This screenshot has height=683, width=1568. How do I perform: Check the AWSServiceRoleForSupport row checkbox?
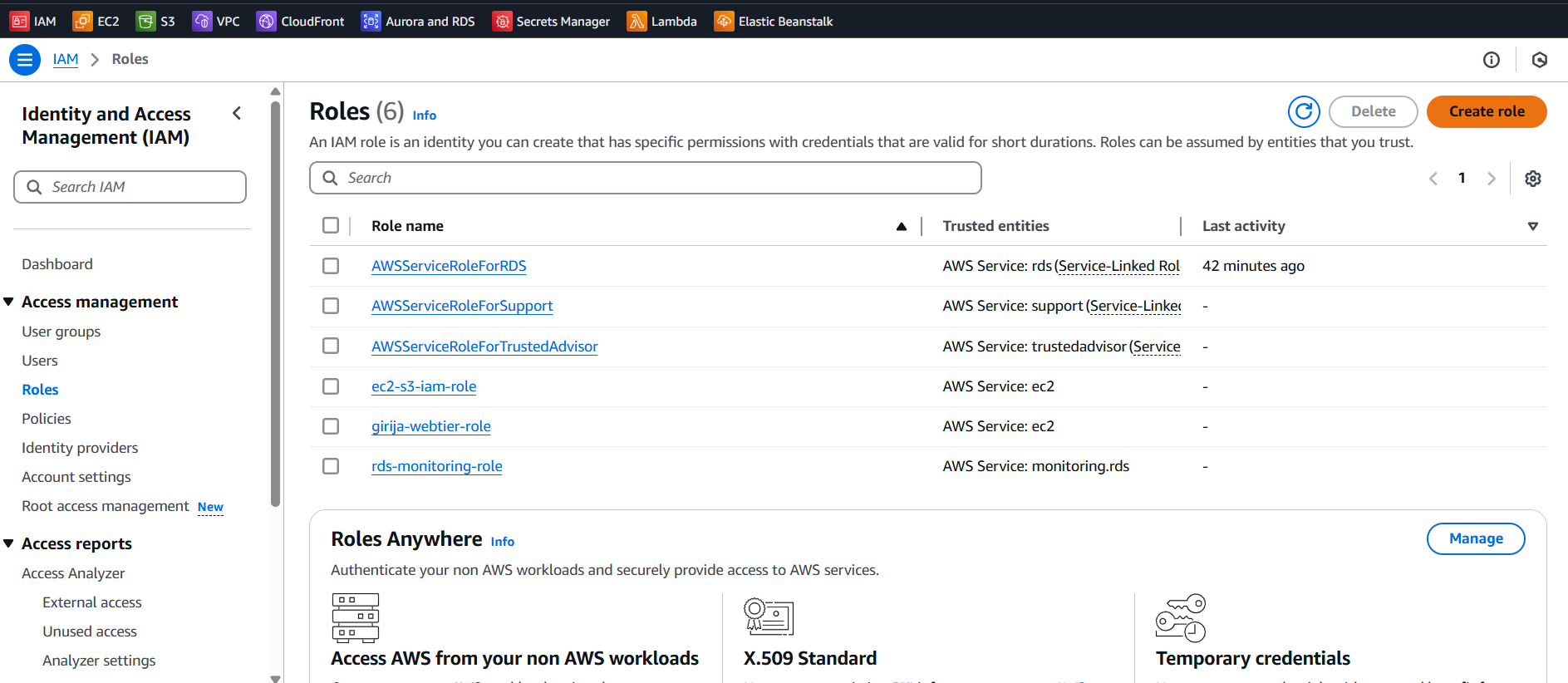point(331,306)
